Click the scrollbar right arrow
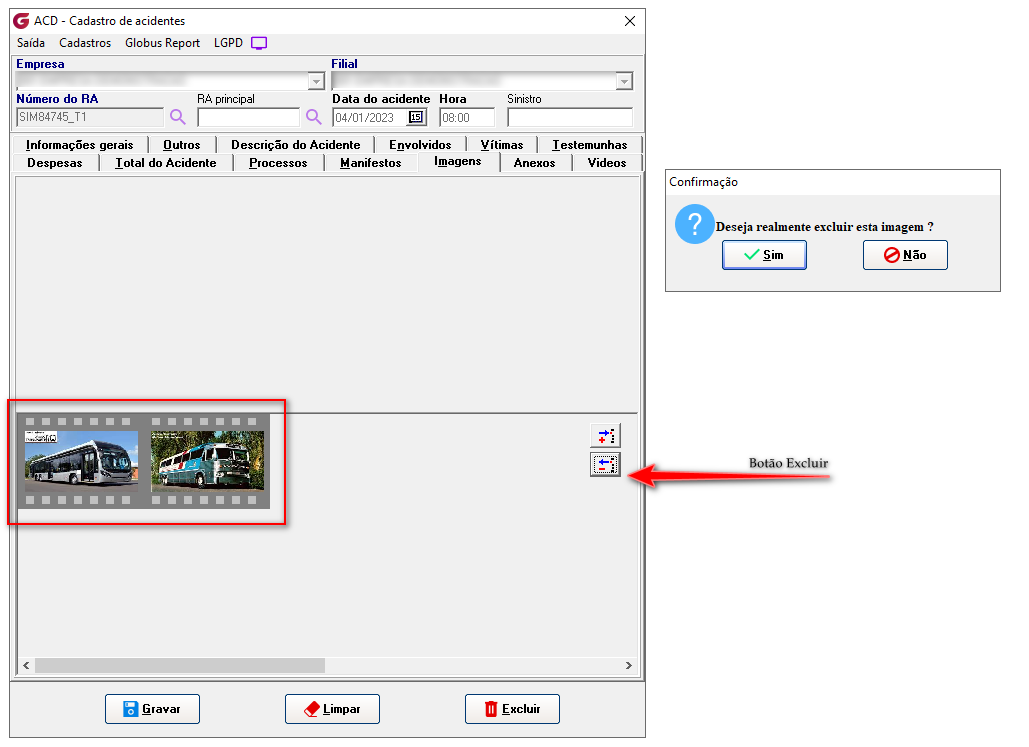Screen dimensions: 1029x747 (x=629, y=666)
